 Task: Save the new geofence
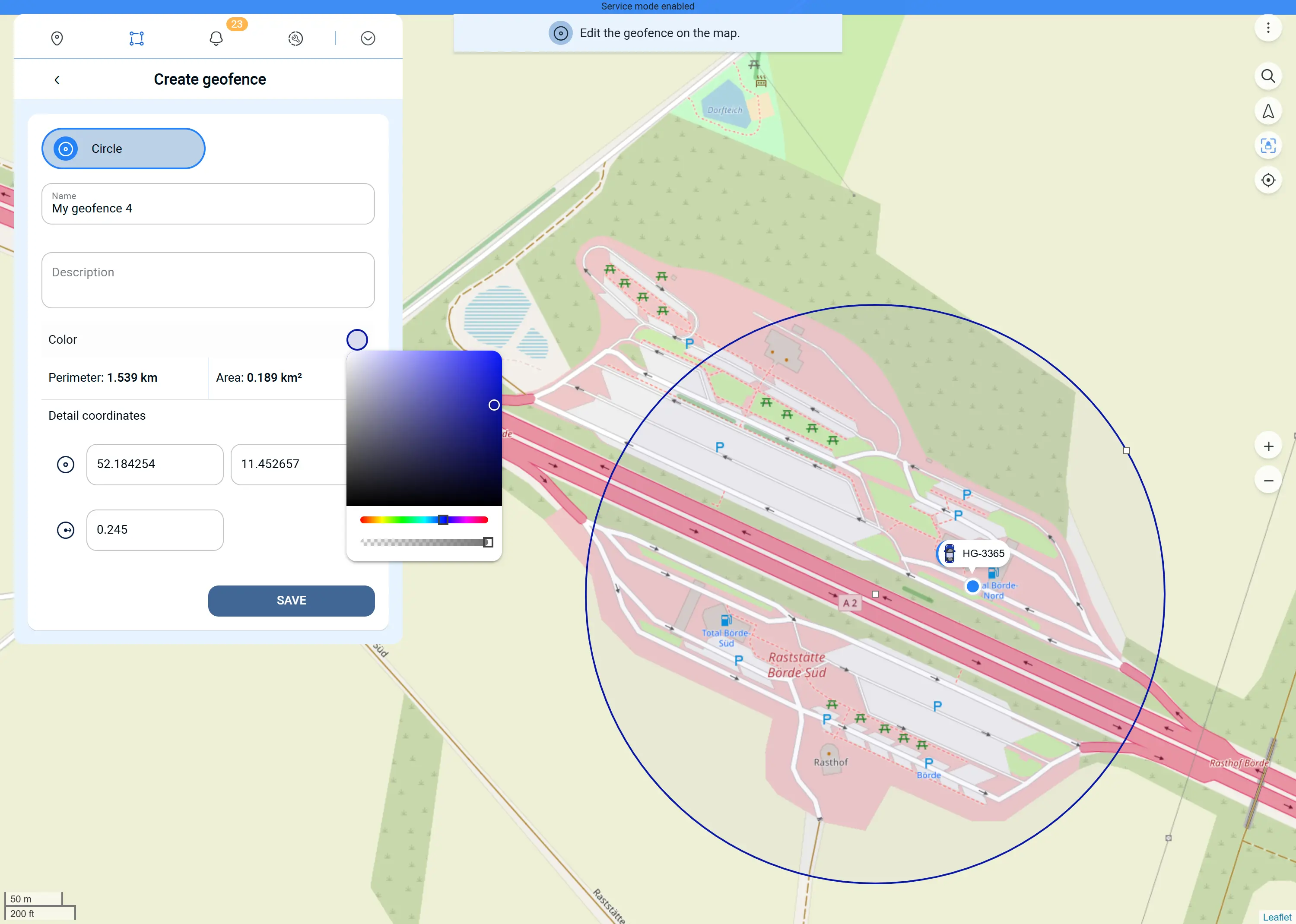(x=292, y=600)
